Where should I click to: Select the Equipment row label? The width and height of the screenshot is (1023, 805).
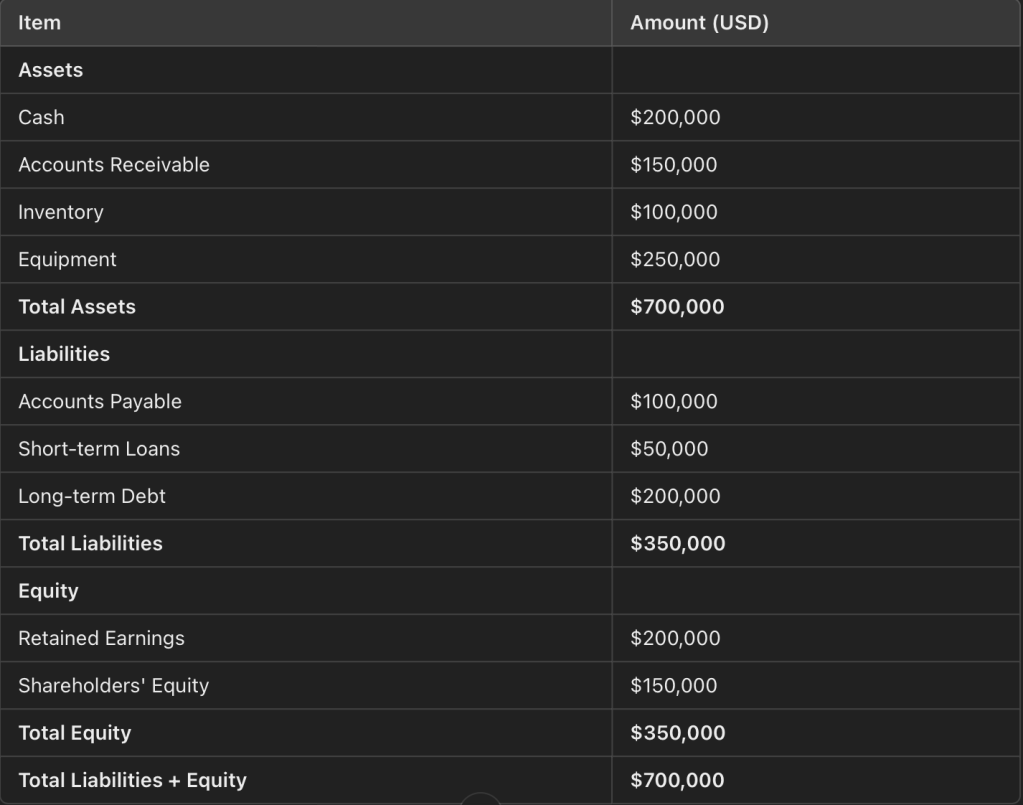67,259
